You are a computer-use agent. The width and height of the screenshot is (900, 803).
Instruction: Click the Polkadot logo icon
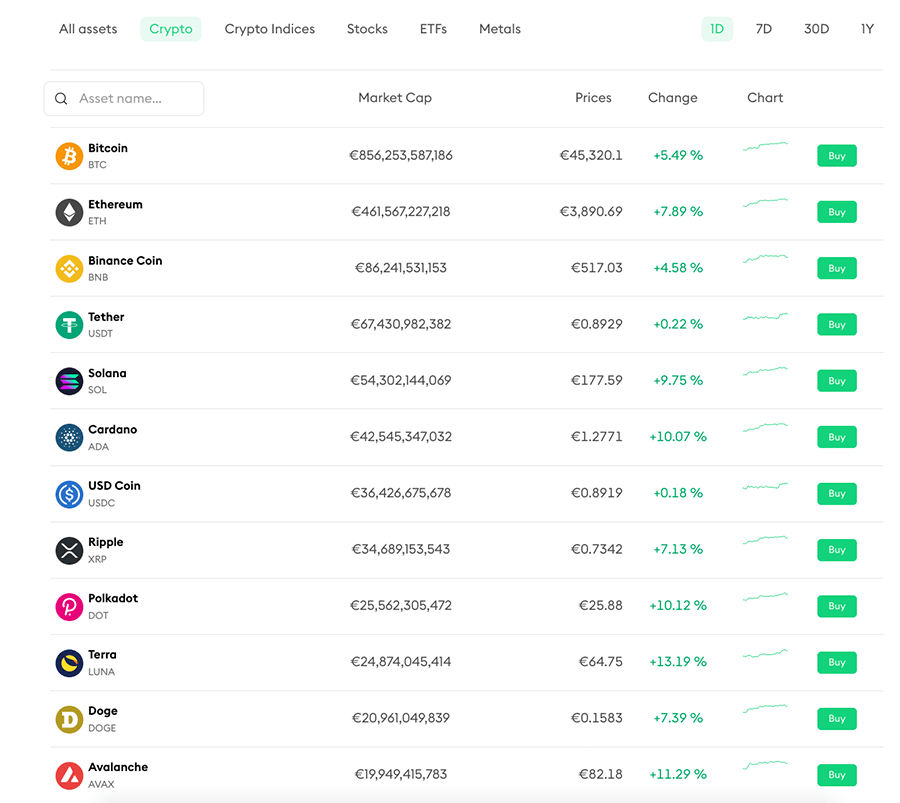(x=69, y=607)
